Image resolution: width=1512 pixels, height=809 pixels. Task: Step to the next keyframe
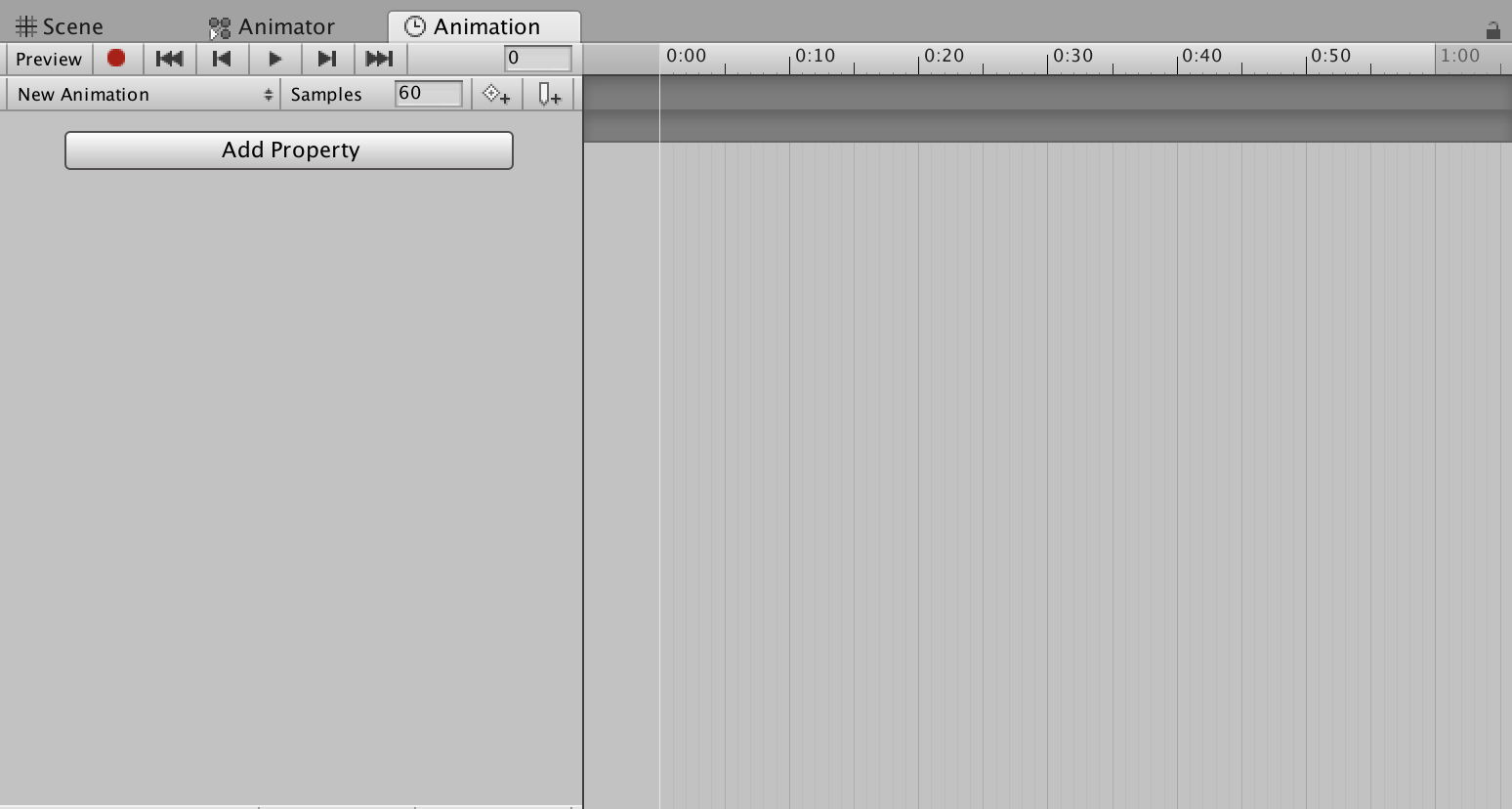pyautogui.click(x=327, y=59)
